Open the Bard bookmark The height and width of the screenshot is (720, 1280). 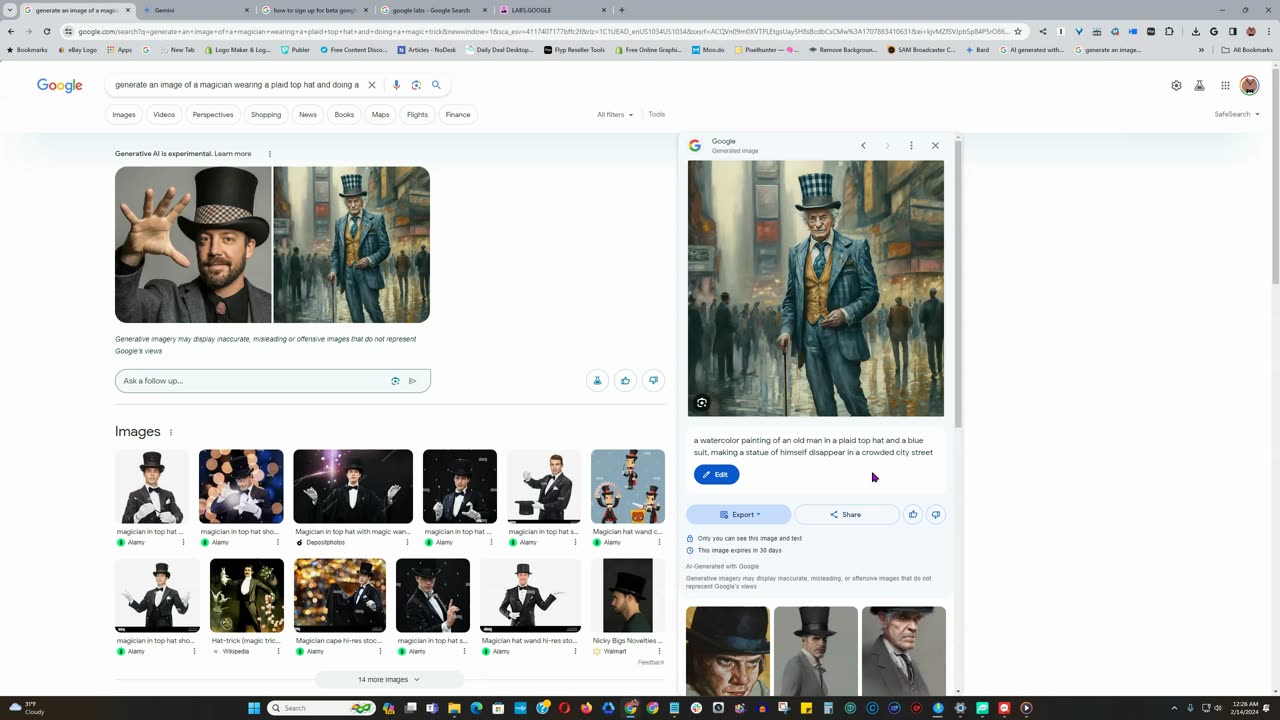[977, 50]
